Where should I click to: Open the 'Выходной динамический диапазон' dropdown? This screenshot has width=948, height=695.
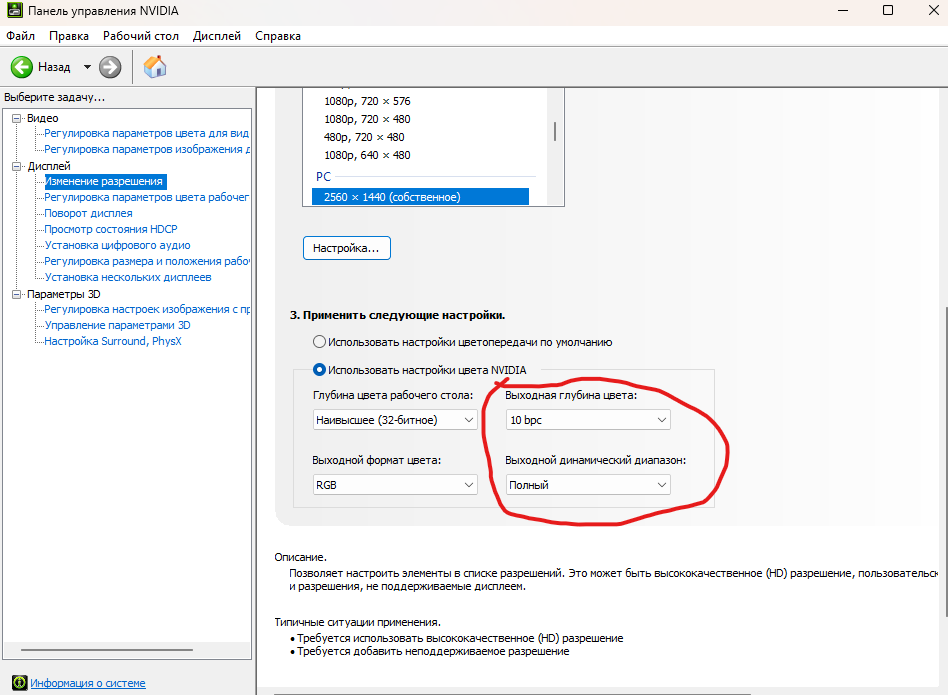pos(588,485)
